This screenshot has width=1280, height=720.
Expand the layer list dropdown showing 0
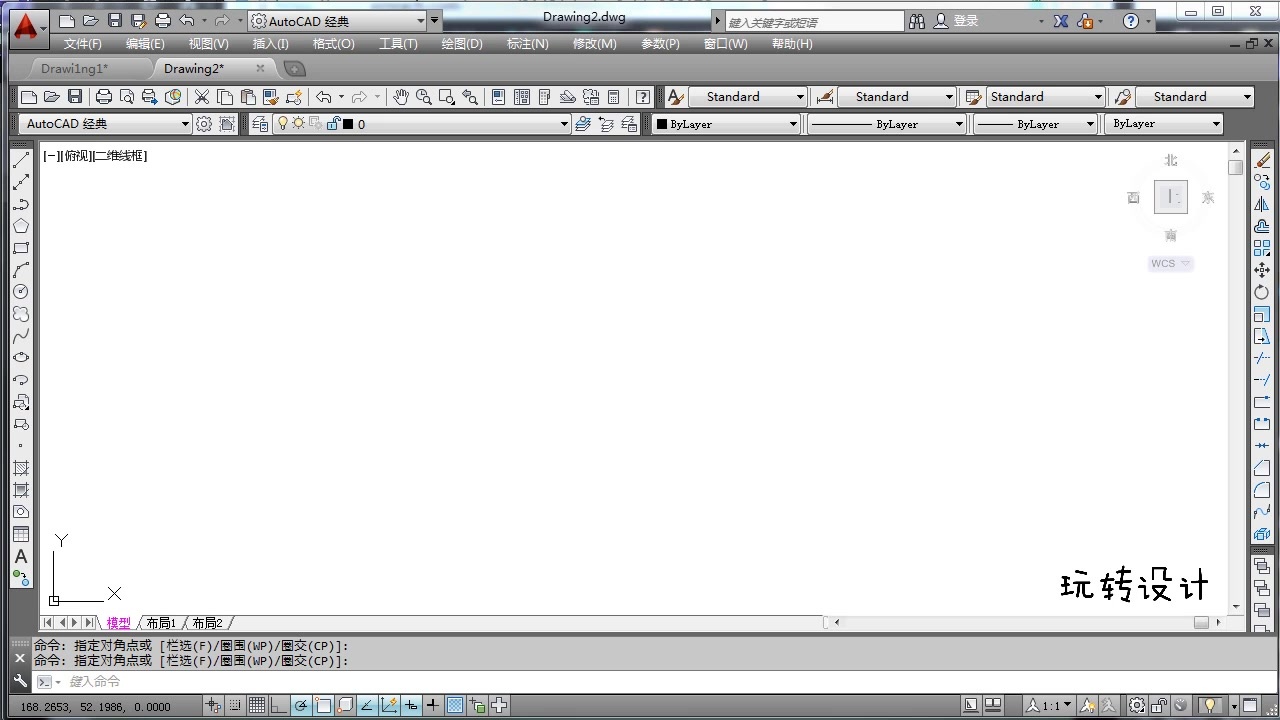click(x=563, y=124)
